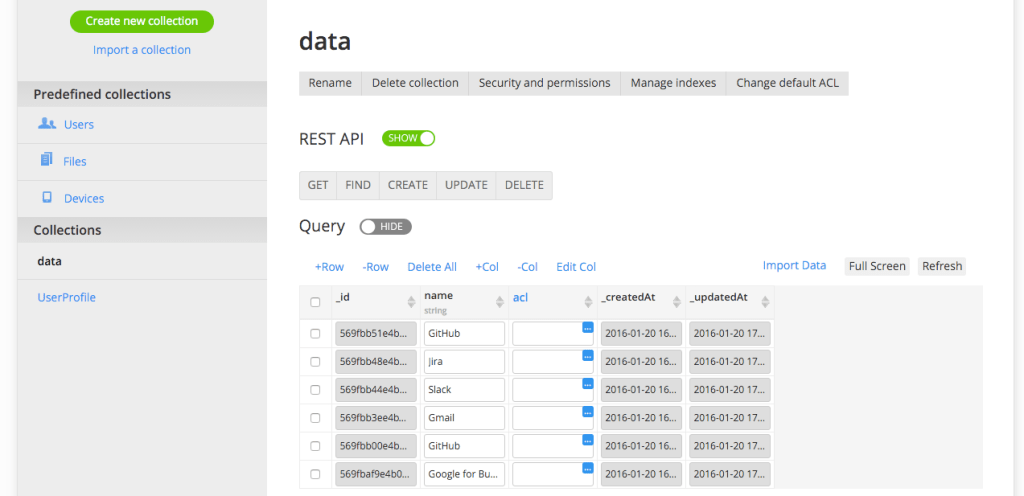Viewport: 1024px width, 496px height.
Task: Toggle the Query HIDE switch
Action: tap(385, 227)
